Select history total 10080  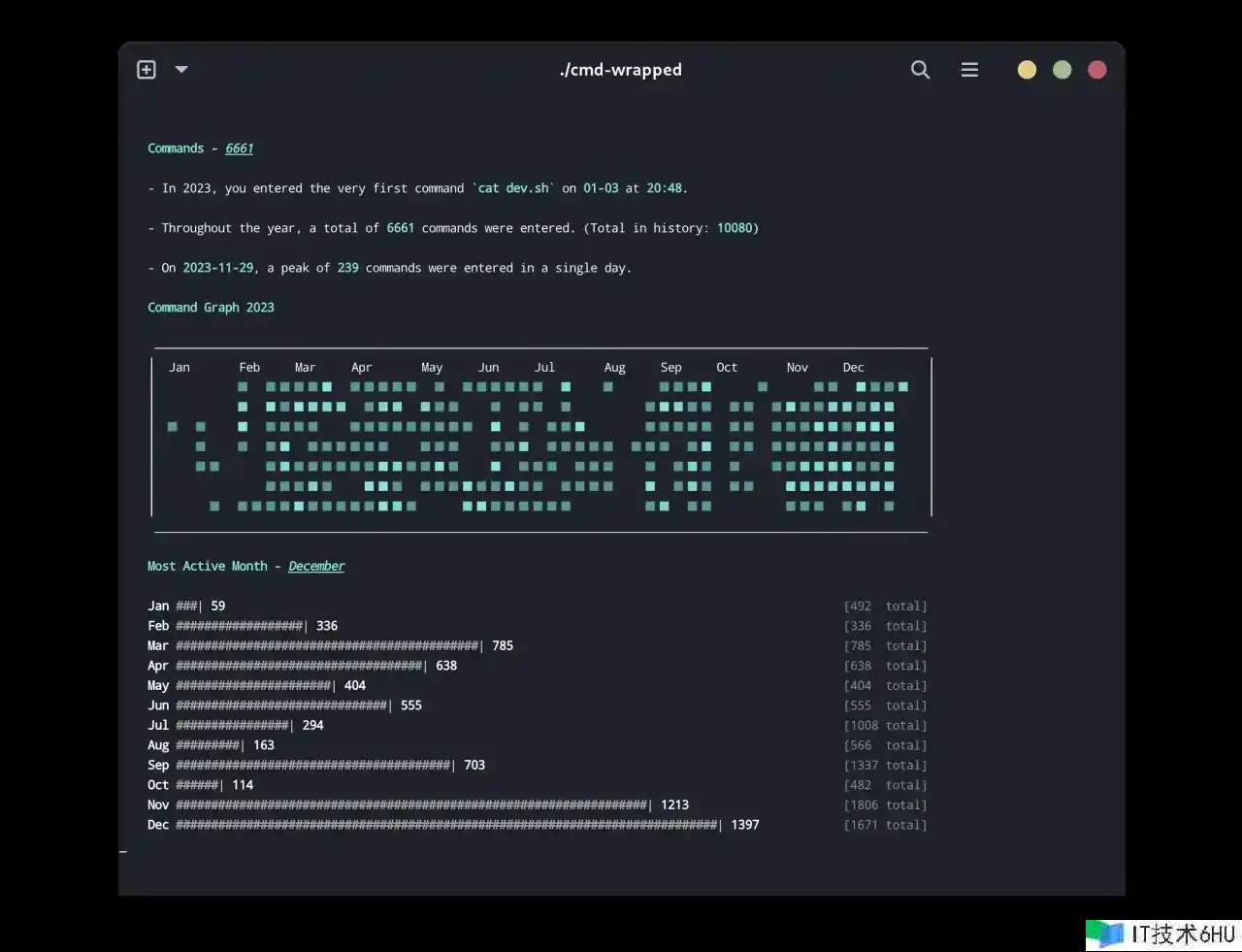[x=735, y=228]
